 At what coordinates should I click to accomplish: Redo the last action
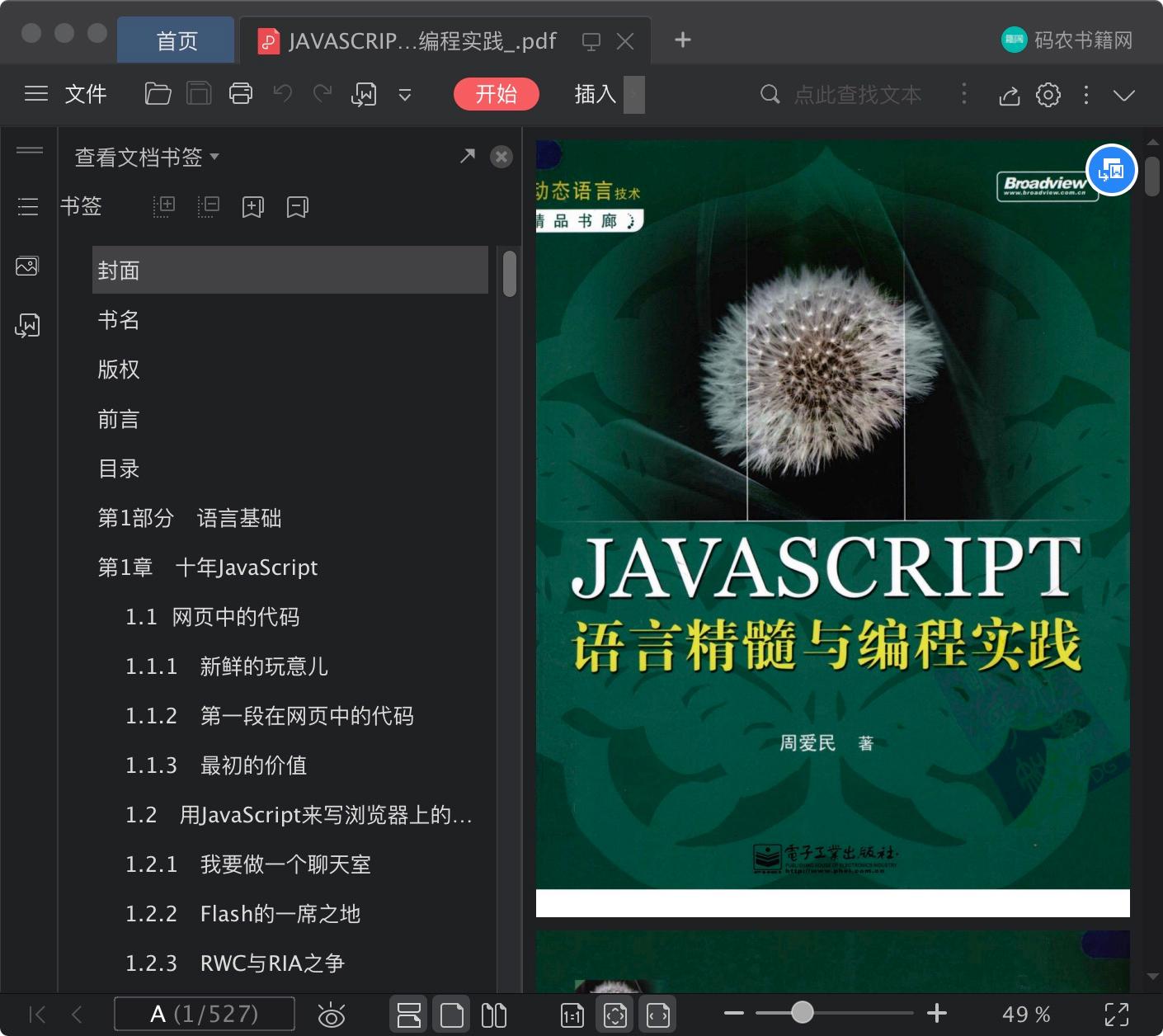coord(323,93)
